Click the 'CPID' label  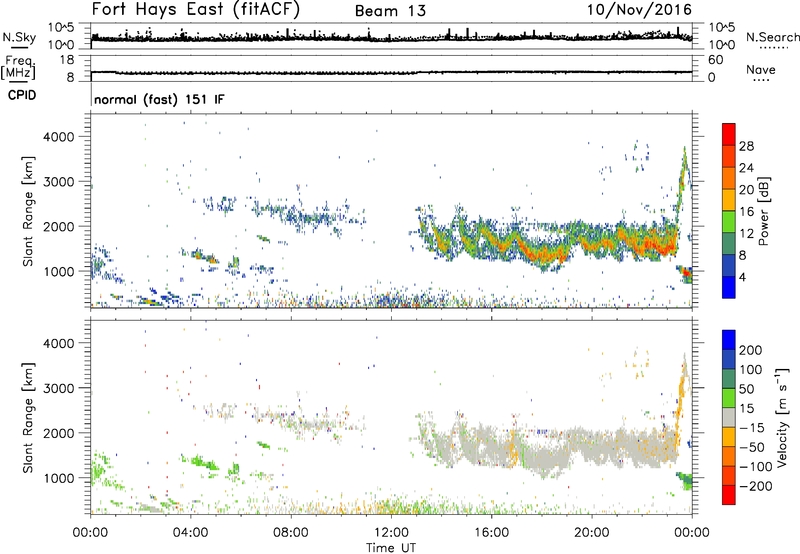[22, 95]
